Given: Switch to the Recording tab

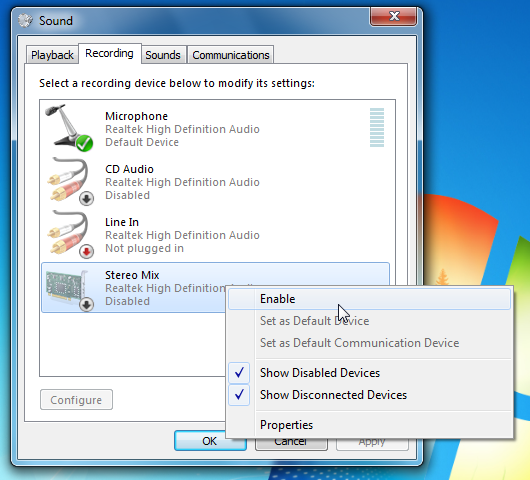Looking at the screenshot, I should pyautogui.click(x=110, y=53).
